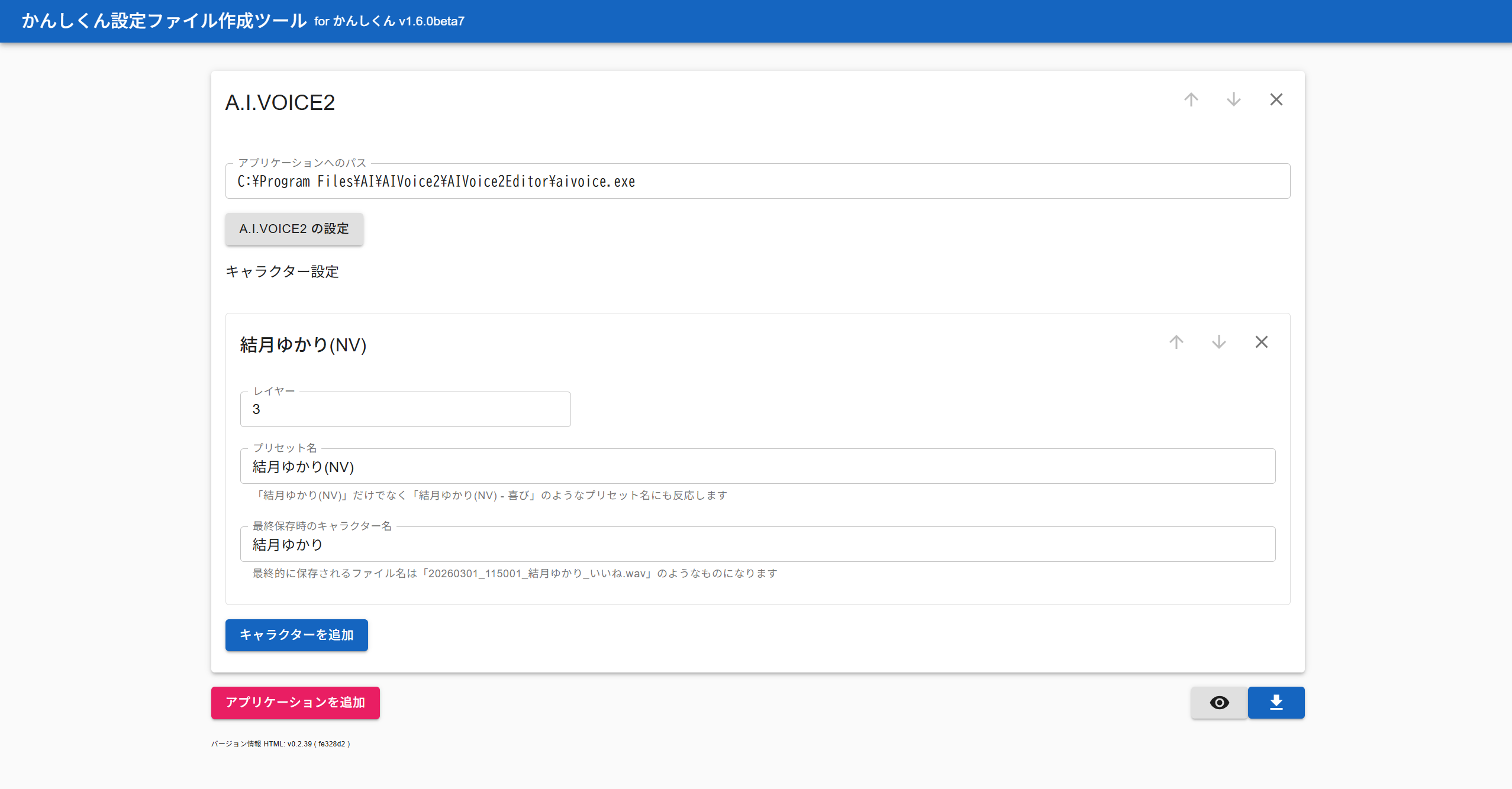Move 結月ゆかり(NV) character down
Viewport: 1512px width, 789px height.
coord(1218,342)
